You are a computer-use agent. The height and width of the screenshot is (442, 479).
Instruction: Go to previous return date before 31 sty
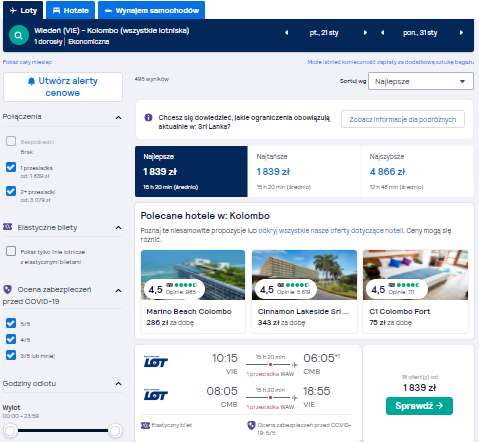click(x=382, y=33)
